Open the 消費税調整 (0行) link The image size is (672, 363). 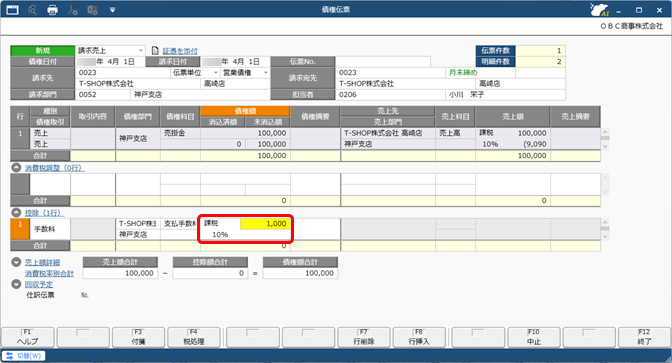click(x=54, y=168)
